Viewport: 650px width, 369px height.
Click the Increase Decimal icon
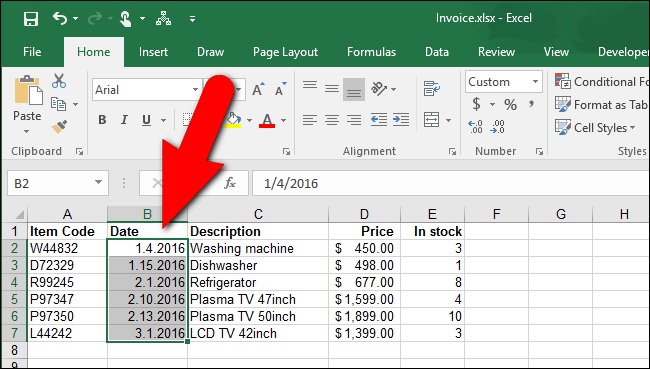tap(475, 127)
